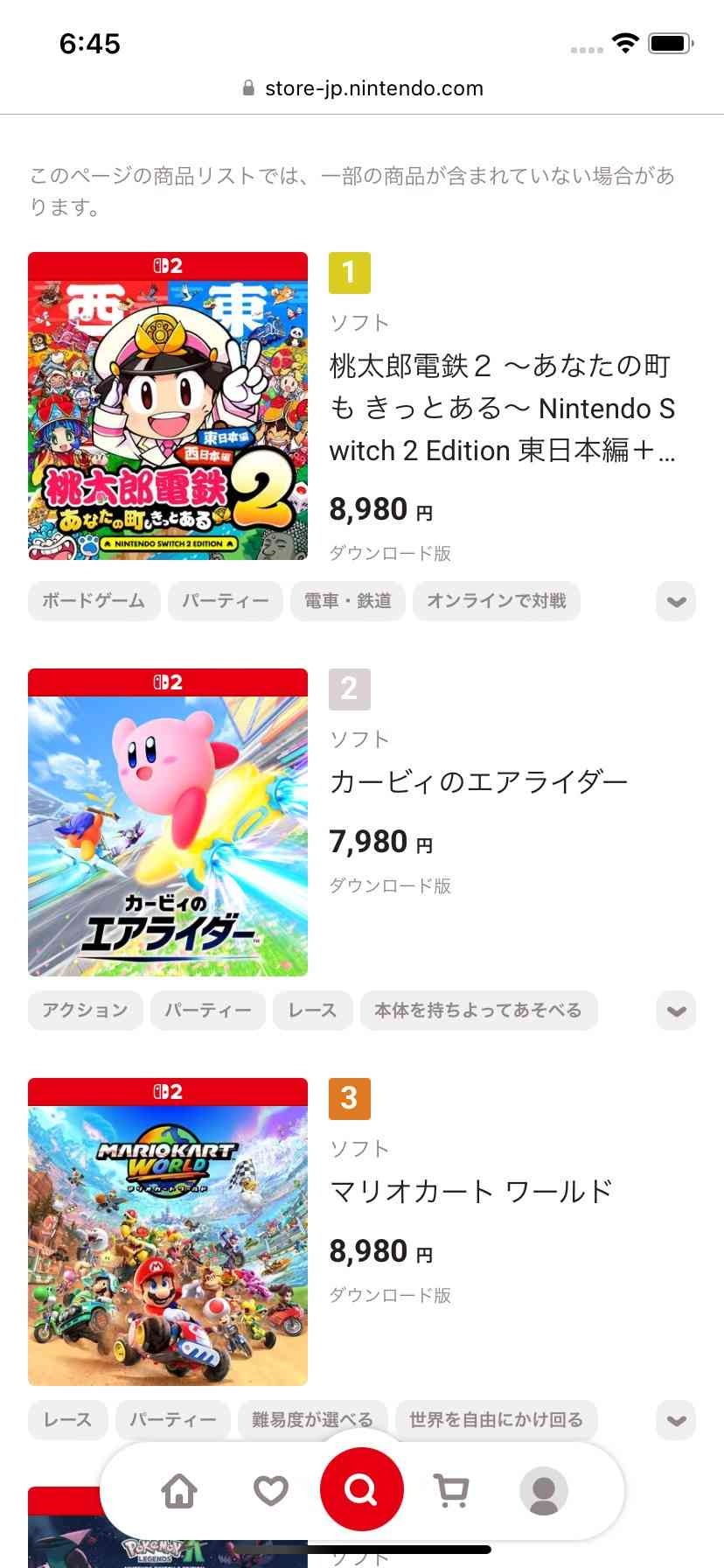Tap the home icon in bottom navigation

[x=179, y=1490]
